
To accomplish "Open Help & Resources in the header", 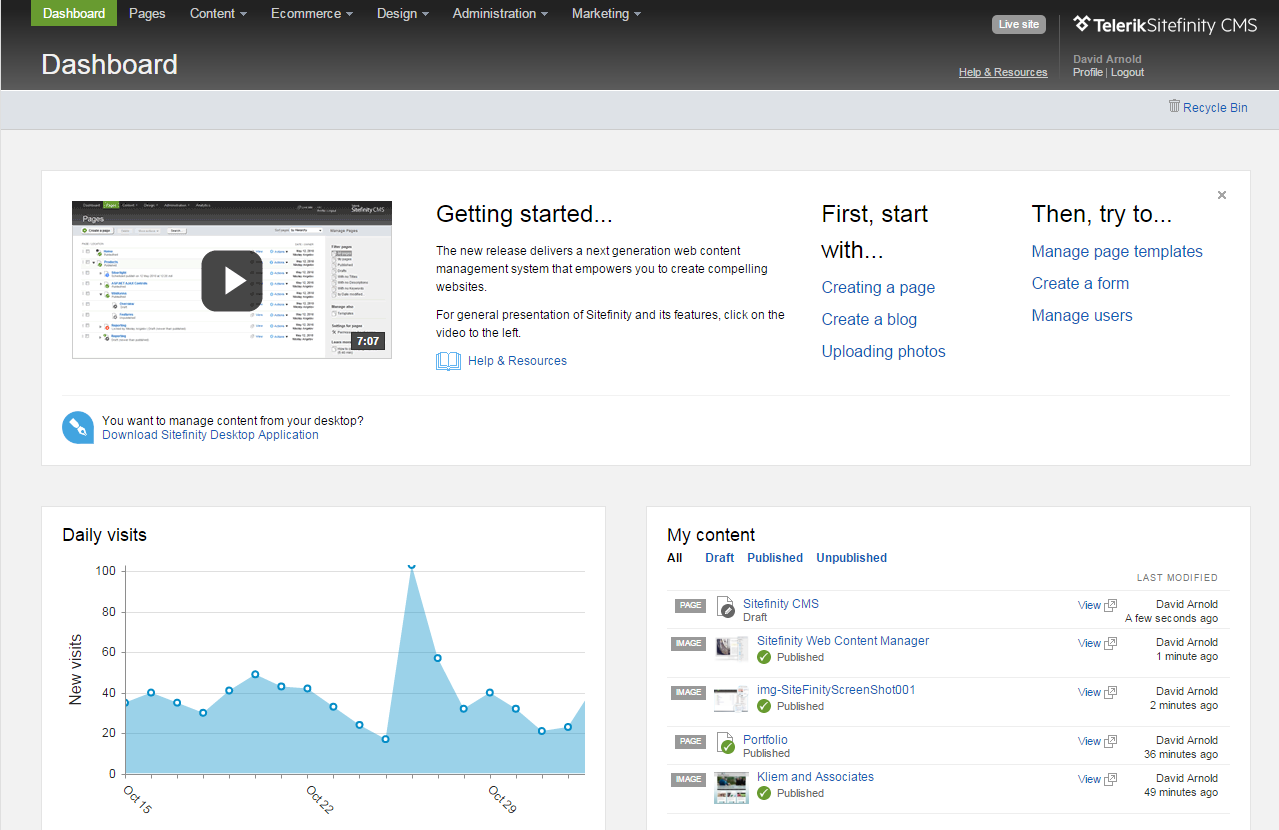I will 1003,72.
